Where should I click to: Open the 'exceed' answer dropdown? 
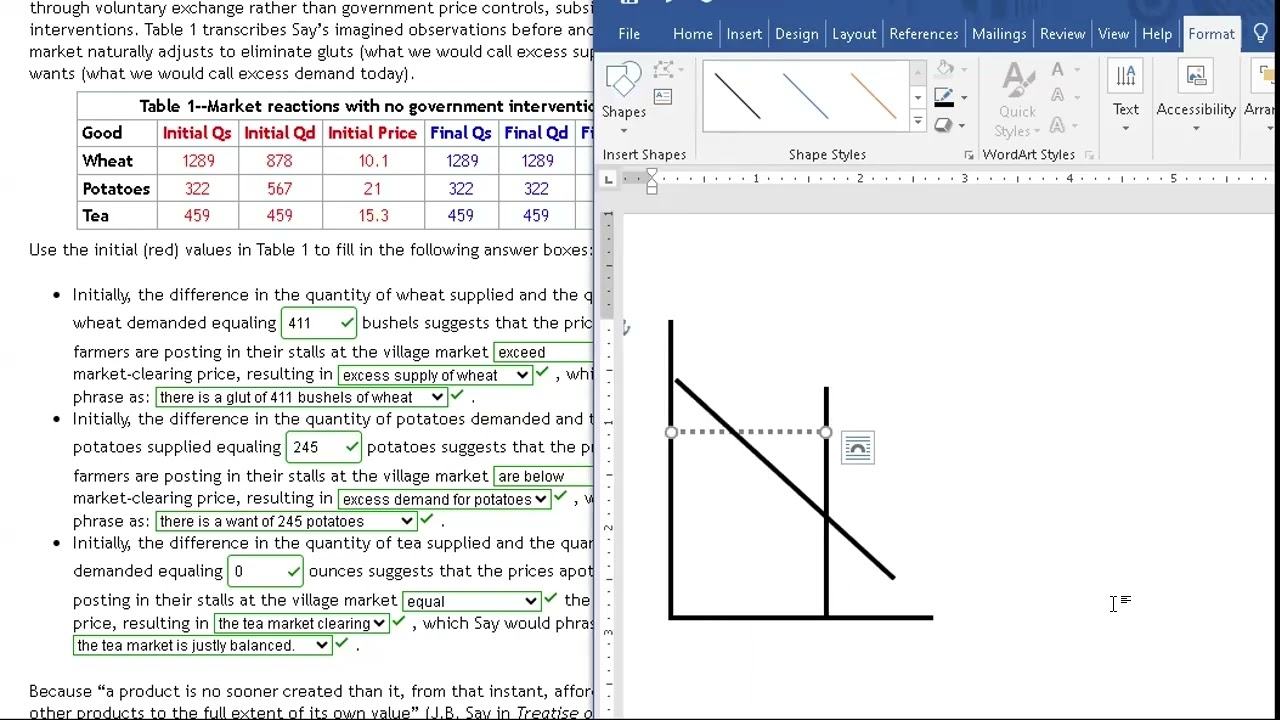coord(543,352)
